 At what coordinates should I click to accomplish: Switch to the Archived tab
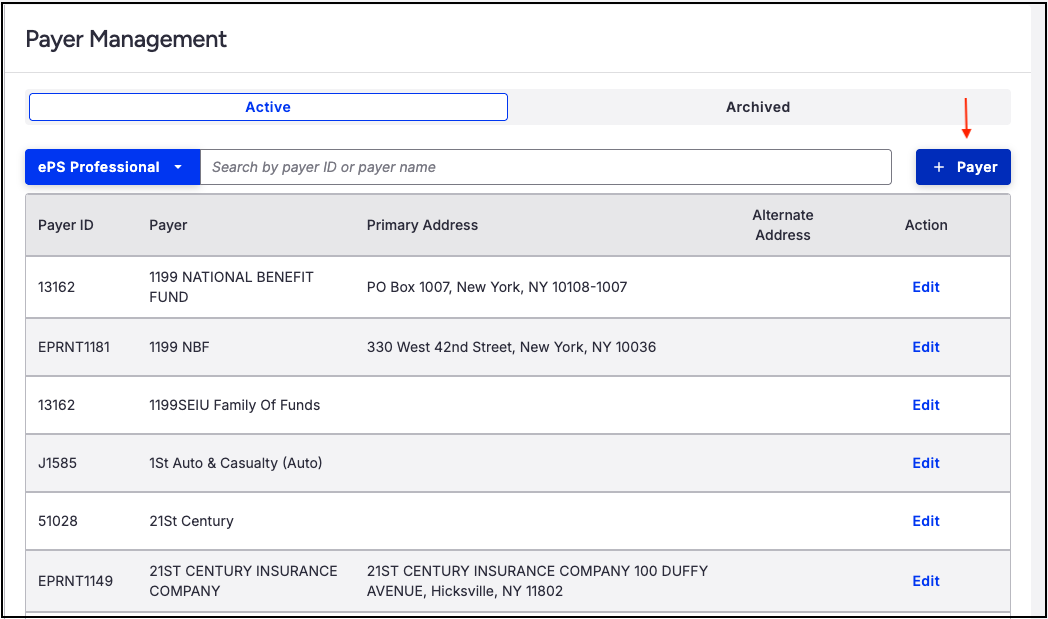(758, 107)
